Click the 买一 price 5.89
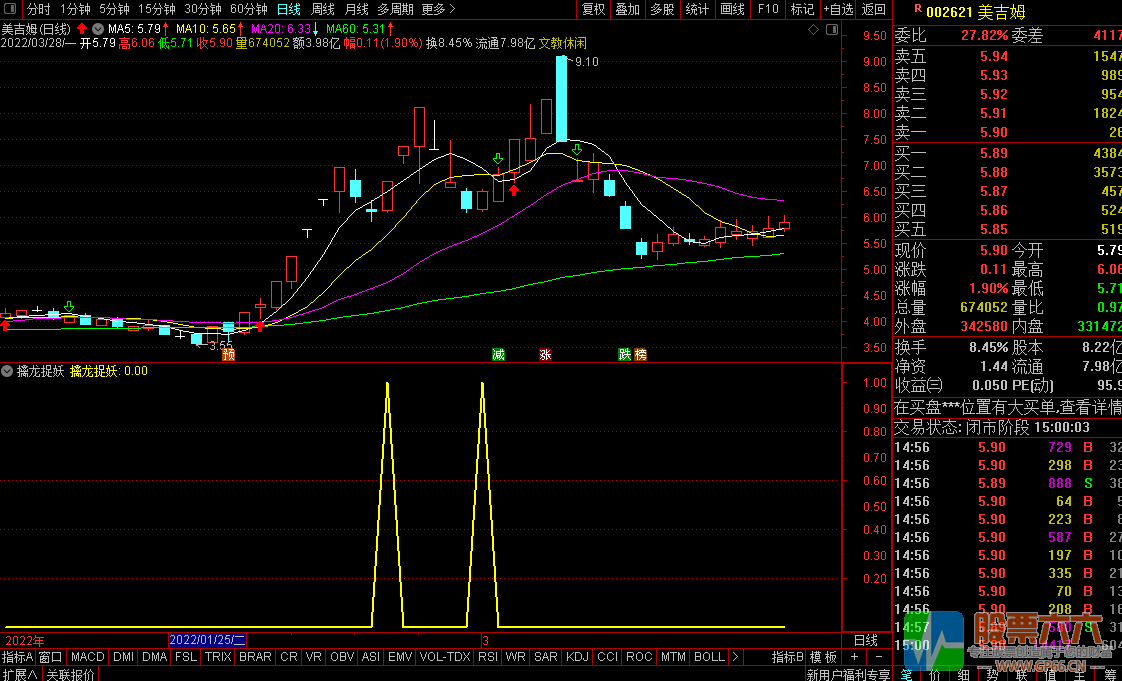This screenshot has width=1122, height=681. pos(995,152)
